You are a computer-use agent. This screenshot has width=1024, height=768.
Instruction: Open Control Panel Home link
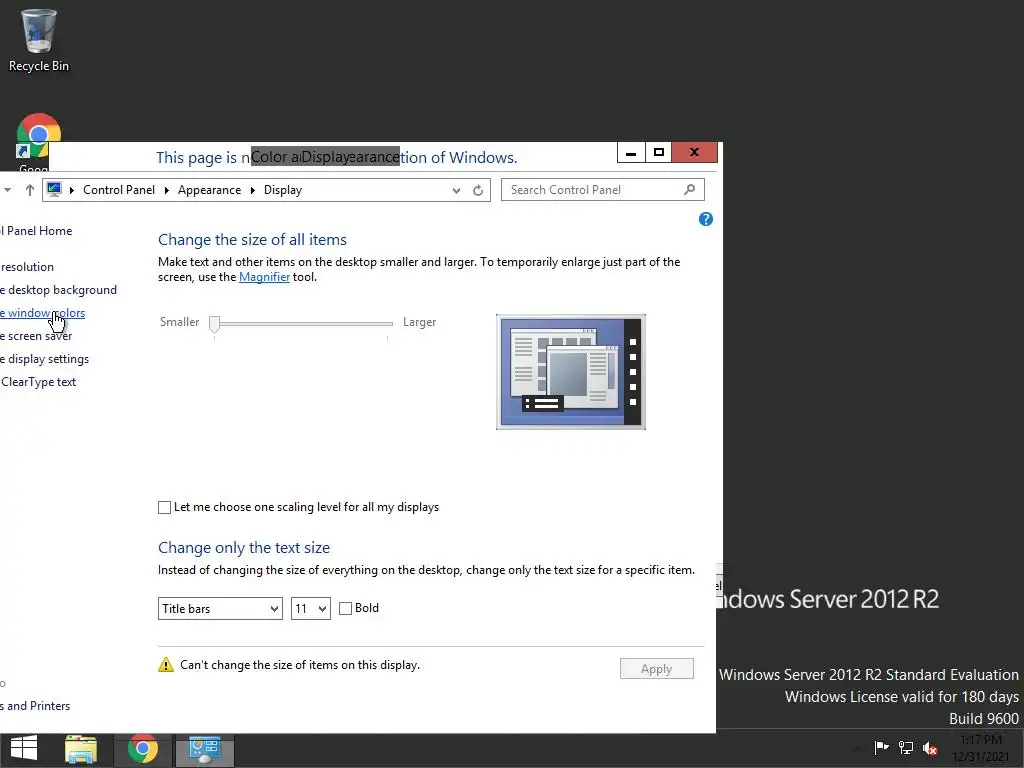pyautogui.click(x=36, y=231)
